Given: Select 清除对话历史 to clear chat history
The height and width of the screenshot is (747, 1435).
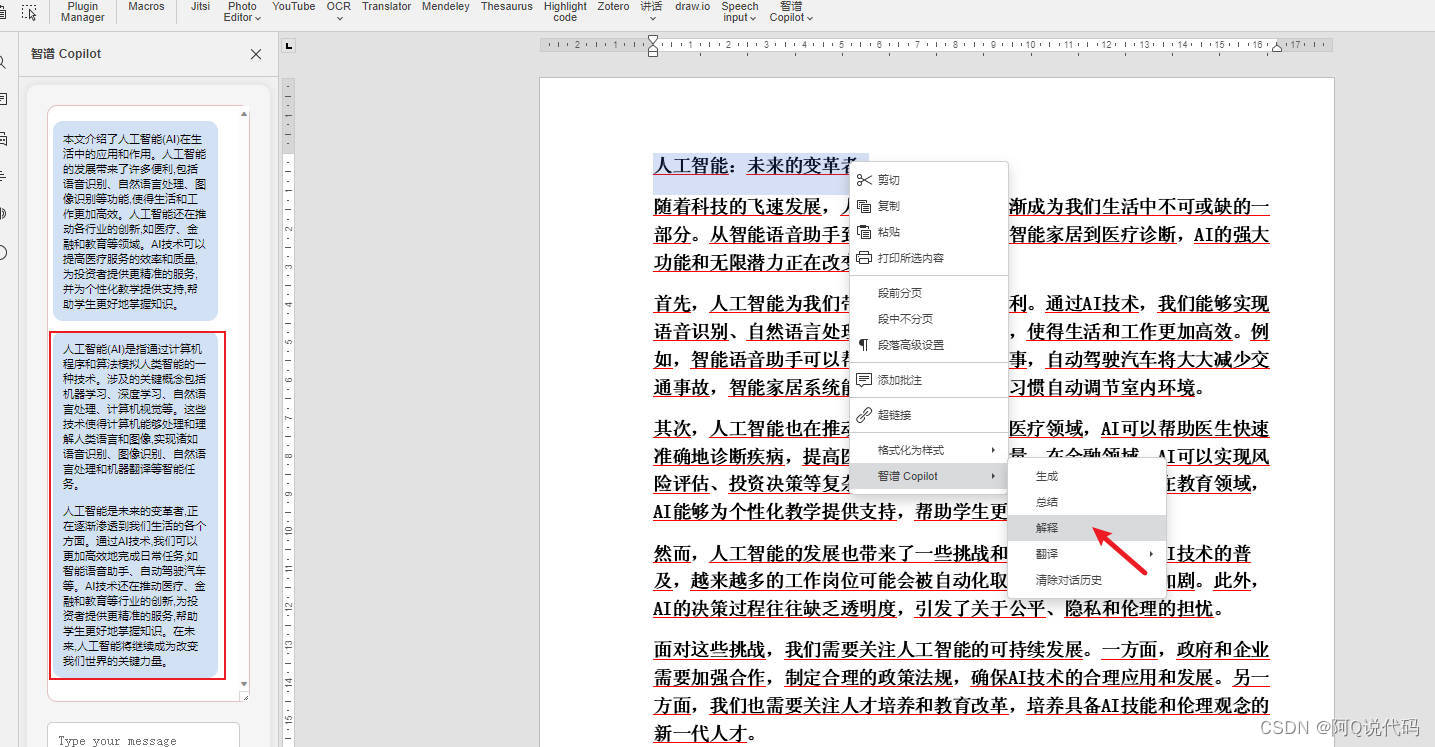Looking at the screenshot, I should point(1086,580).
